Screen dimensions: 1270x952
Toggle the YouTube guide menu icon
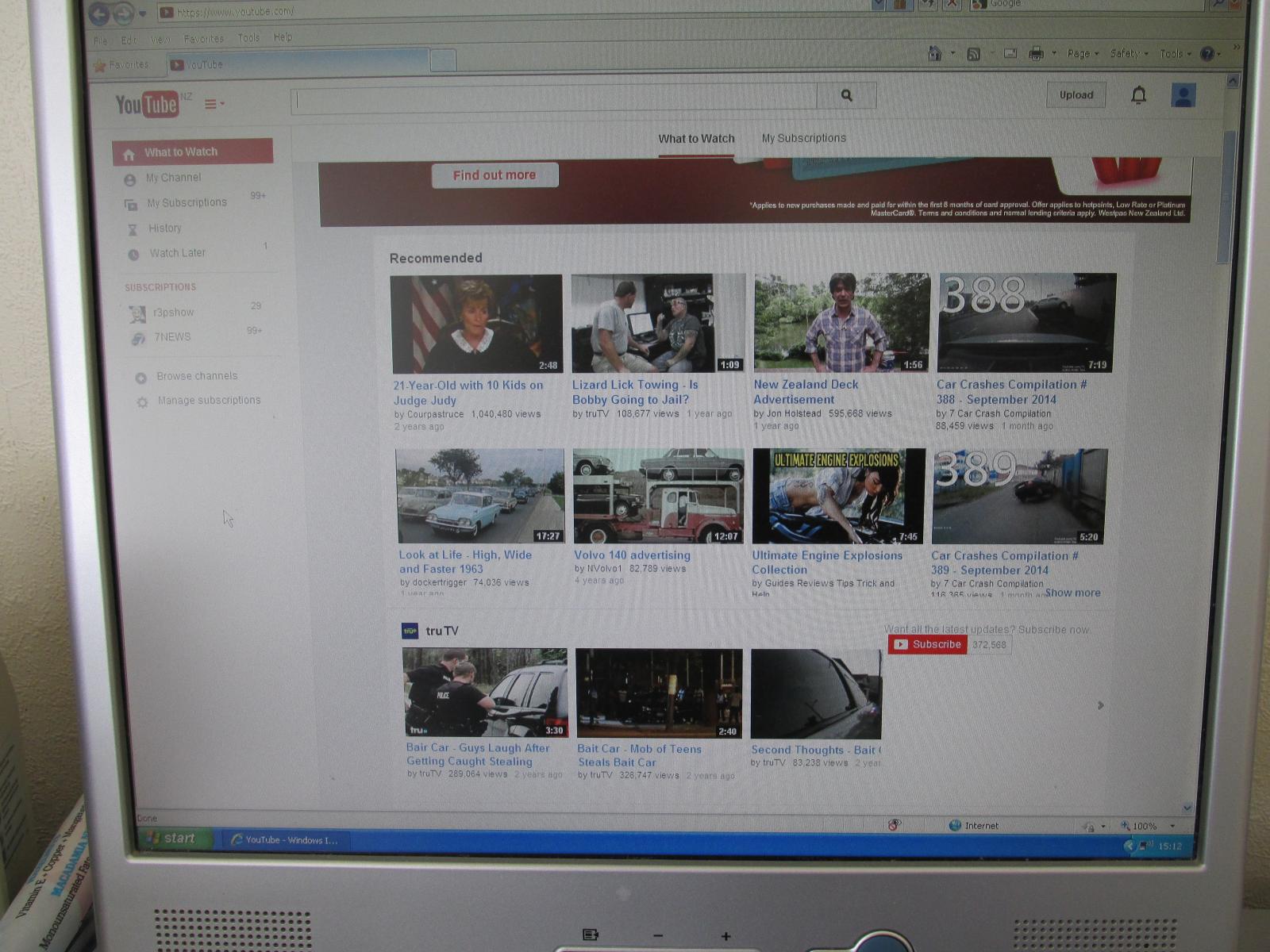point(214,104)
